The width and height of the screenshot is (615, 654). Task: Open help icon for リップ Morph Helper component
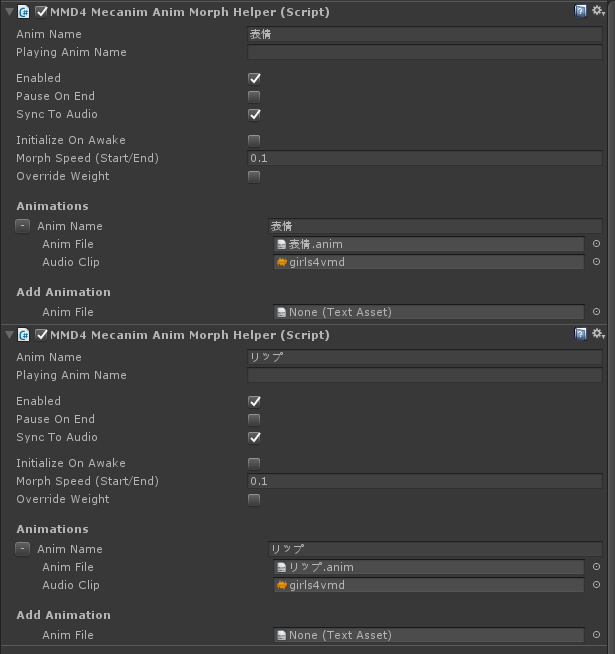pos(581,335)
